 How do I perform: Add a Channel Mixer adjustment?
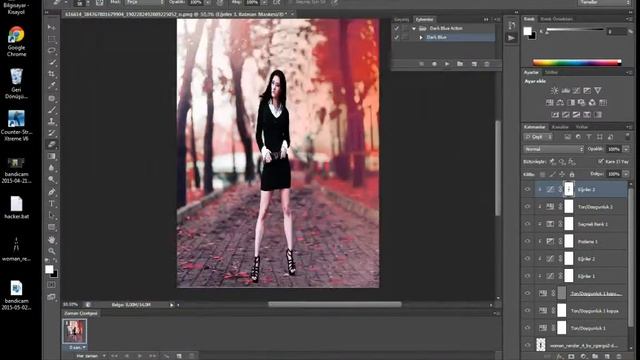coord(592,102)
